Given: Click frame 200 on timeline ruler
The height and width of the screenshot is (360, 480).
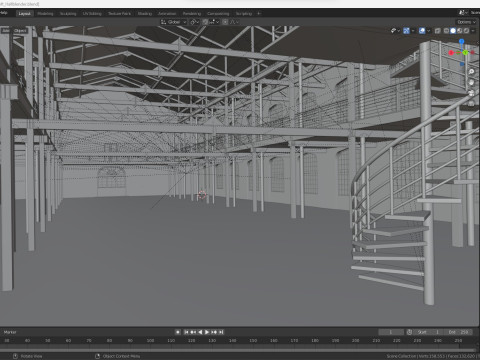Looking at the screenshot, I should click(x=356, y=341).
